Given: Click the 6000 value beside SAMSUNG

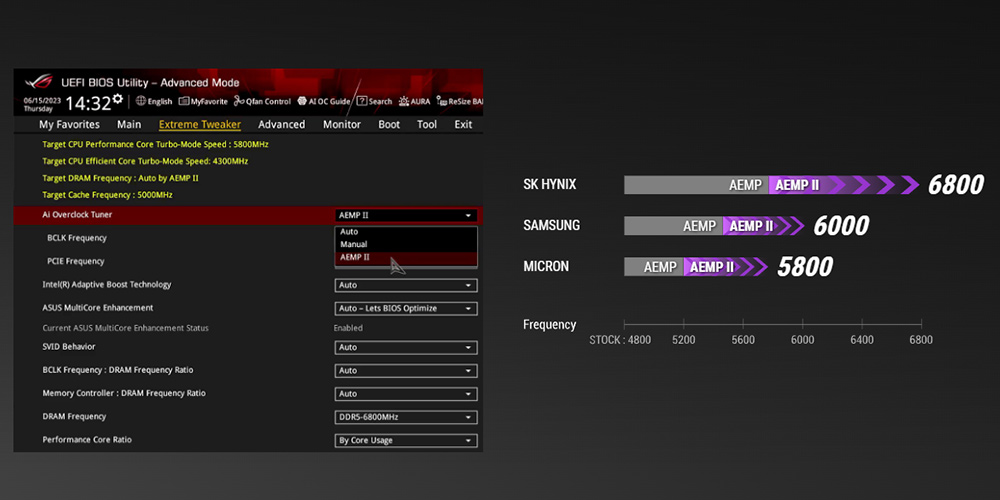Looking at the screenshot, I should 841,226.
